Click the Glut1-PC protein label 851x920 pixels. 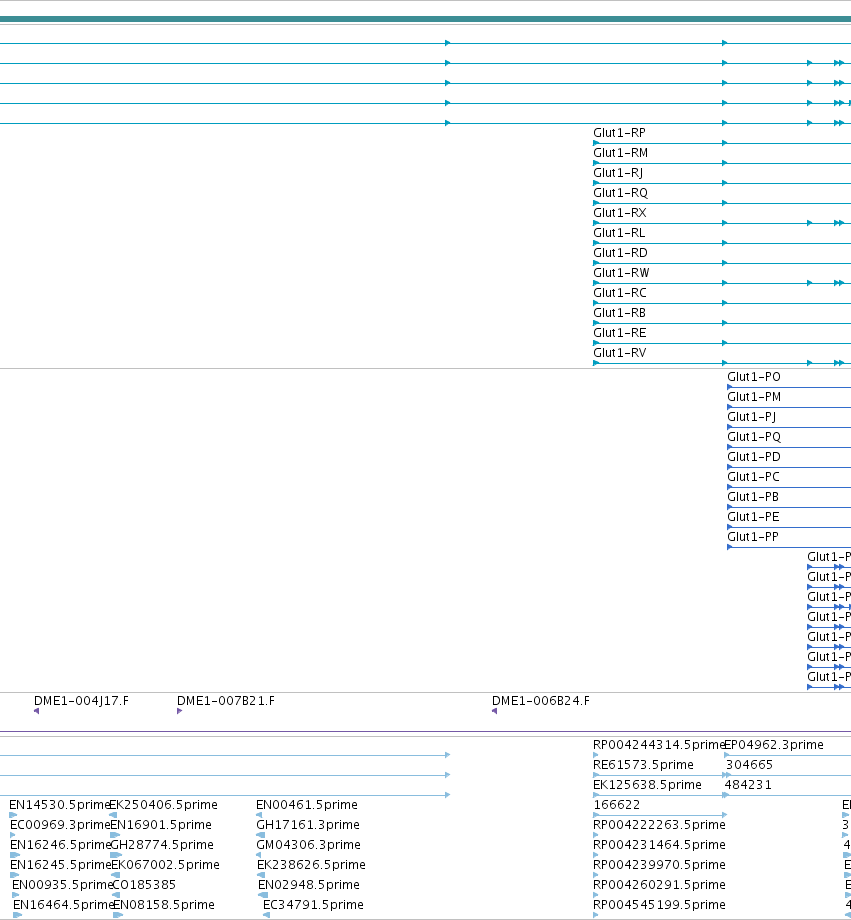click(754, 477)
